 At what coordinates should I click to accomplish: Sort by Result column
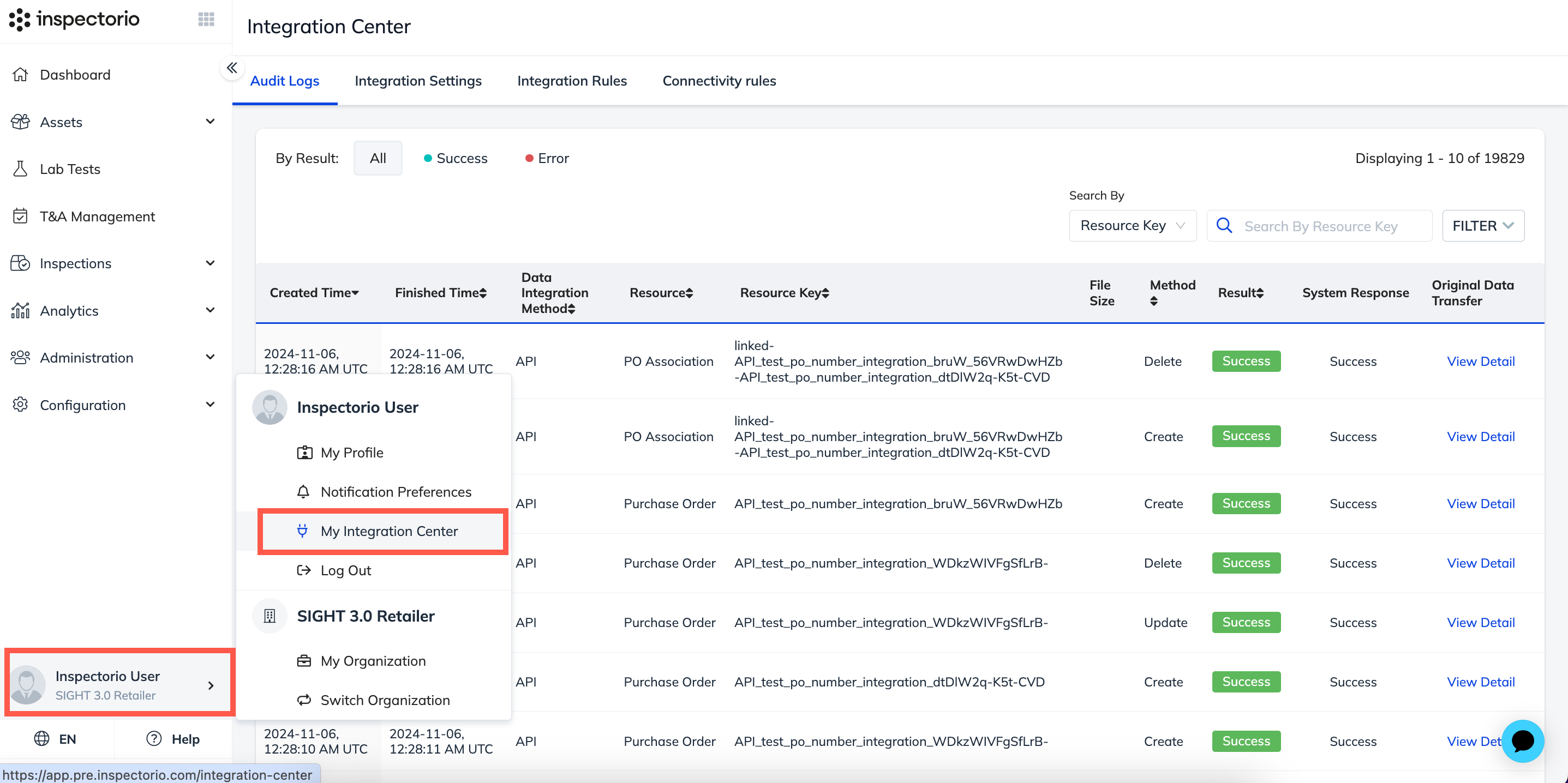point(1241,293)
